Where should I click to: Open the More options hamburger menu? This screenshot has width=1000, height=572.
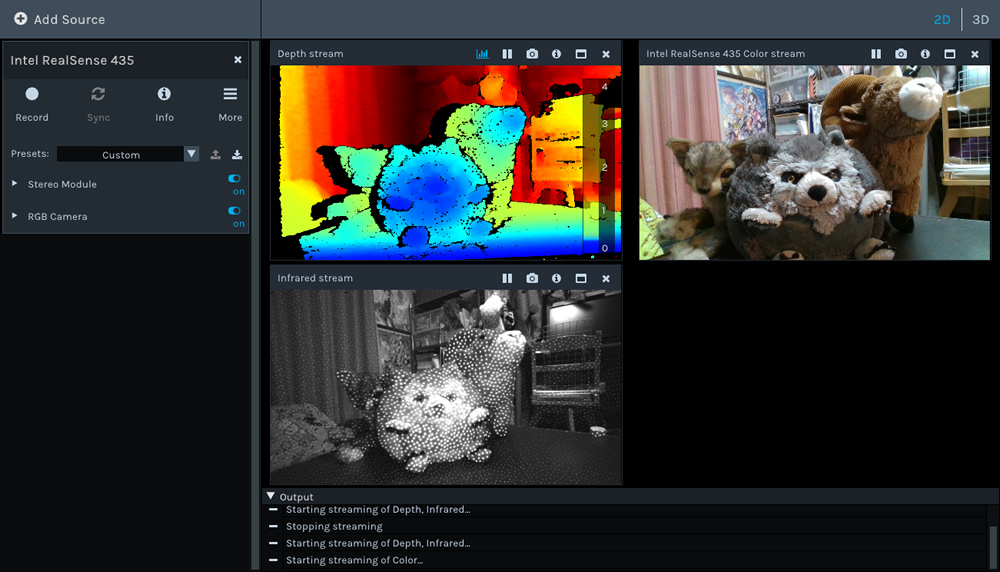[x=230, y=103]
